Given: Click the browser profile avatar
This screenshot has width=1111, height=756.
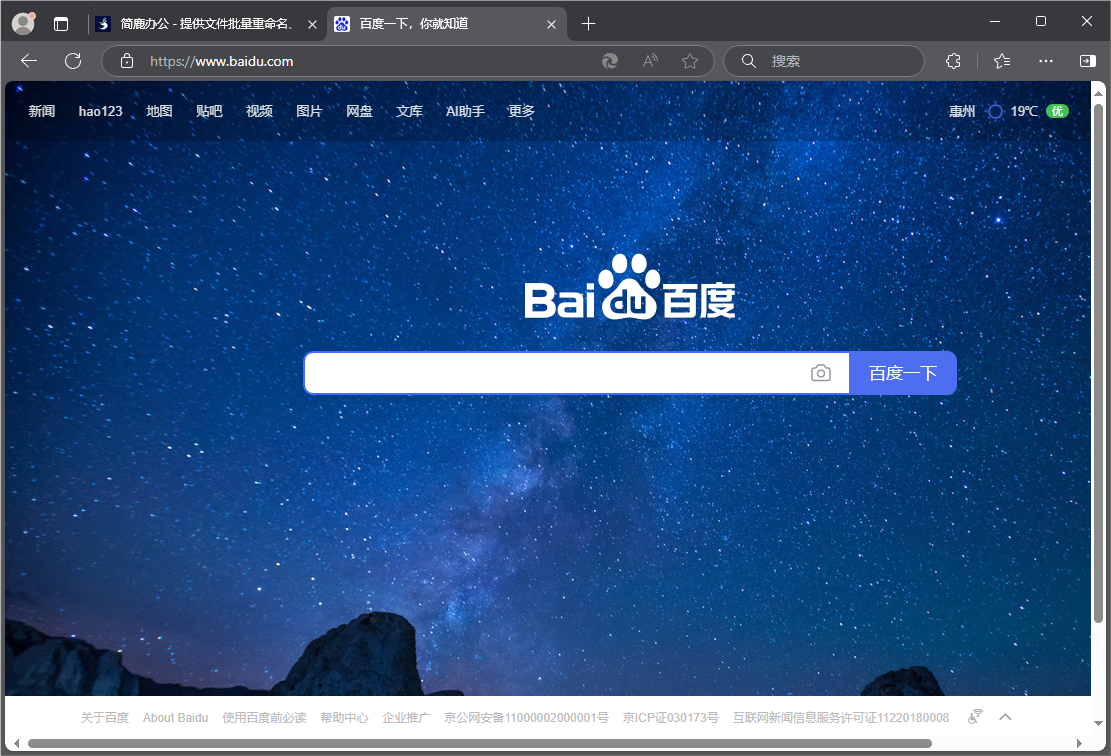Looking at the screenshot, I should (x=22, y=22).
